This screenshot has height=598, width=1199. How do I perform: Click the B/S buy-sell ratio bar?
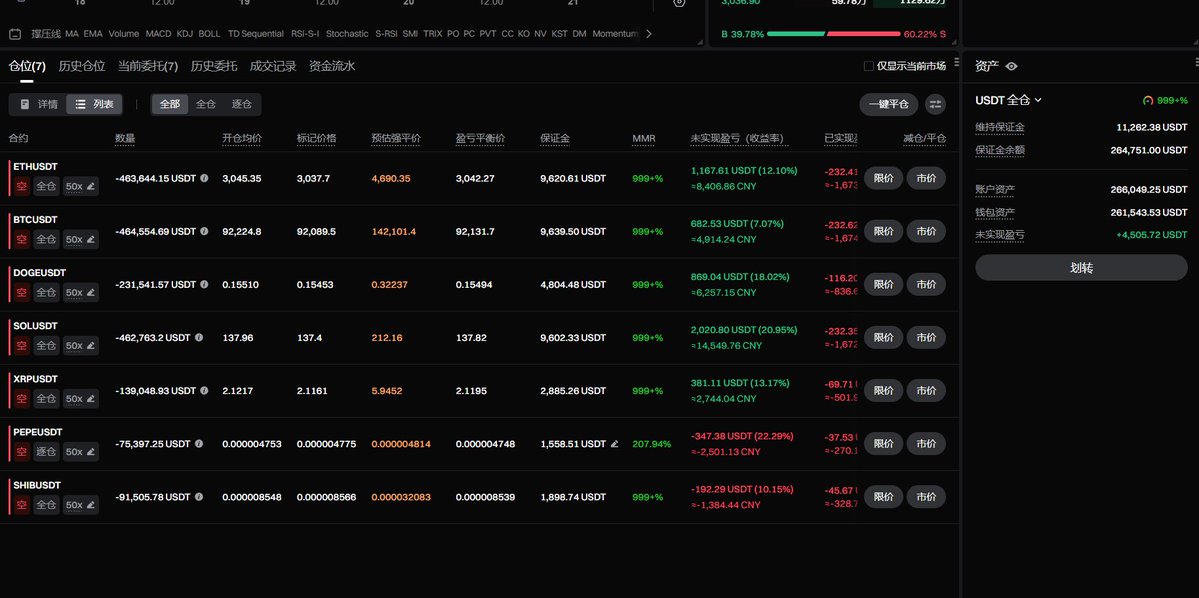pos(833,34)
